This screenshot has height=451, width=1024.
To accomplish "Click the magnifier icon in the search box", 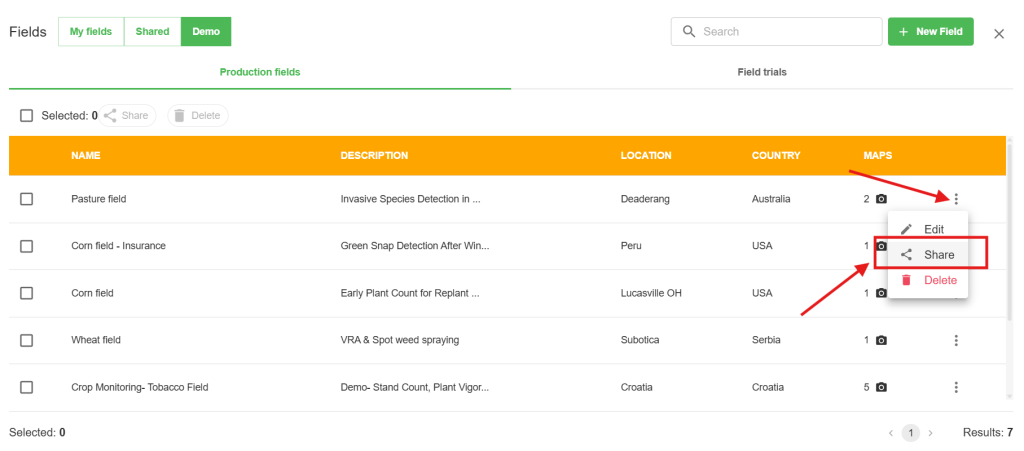I will [689, 32].
